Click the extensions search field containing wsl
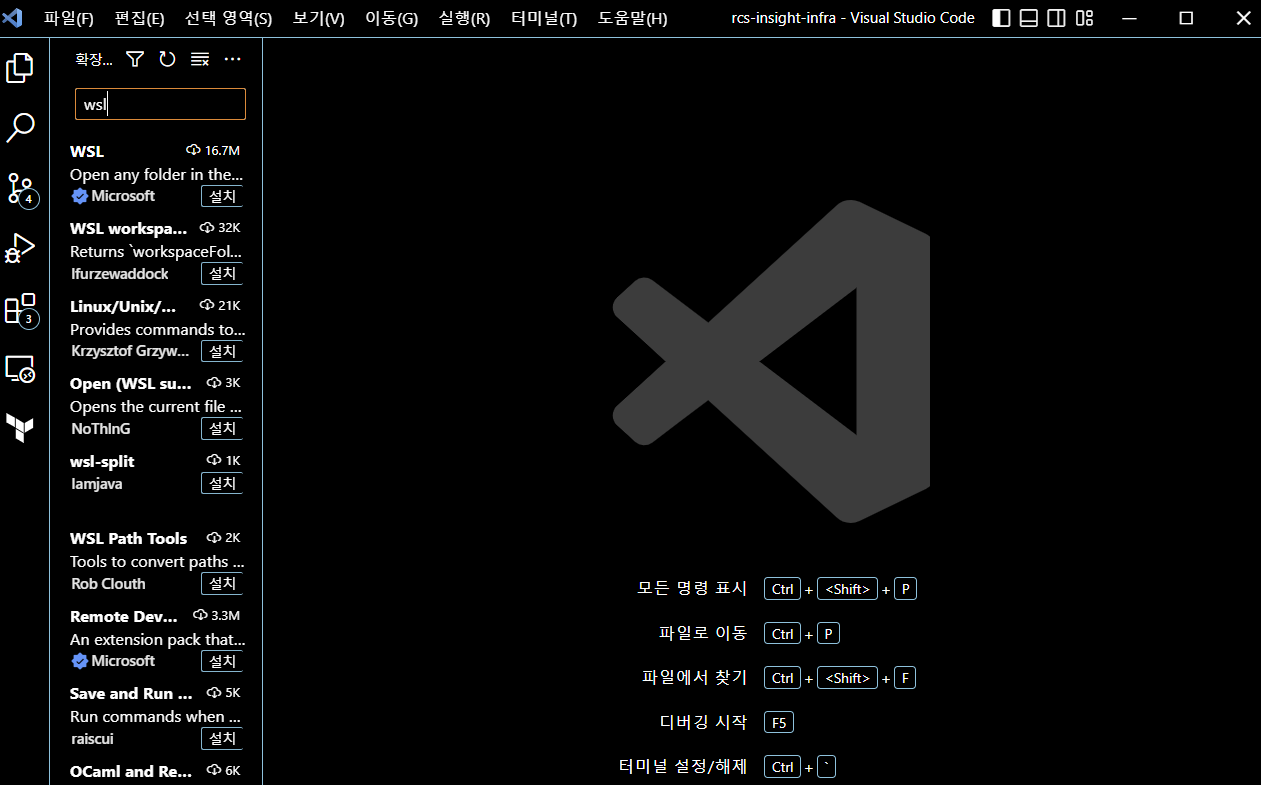Viewport: 1261px width, 785px height. click(x=160, y=104)
